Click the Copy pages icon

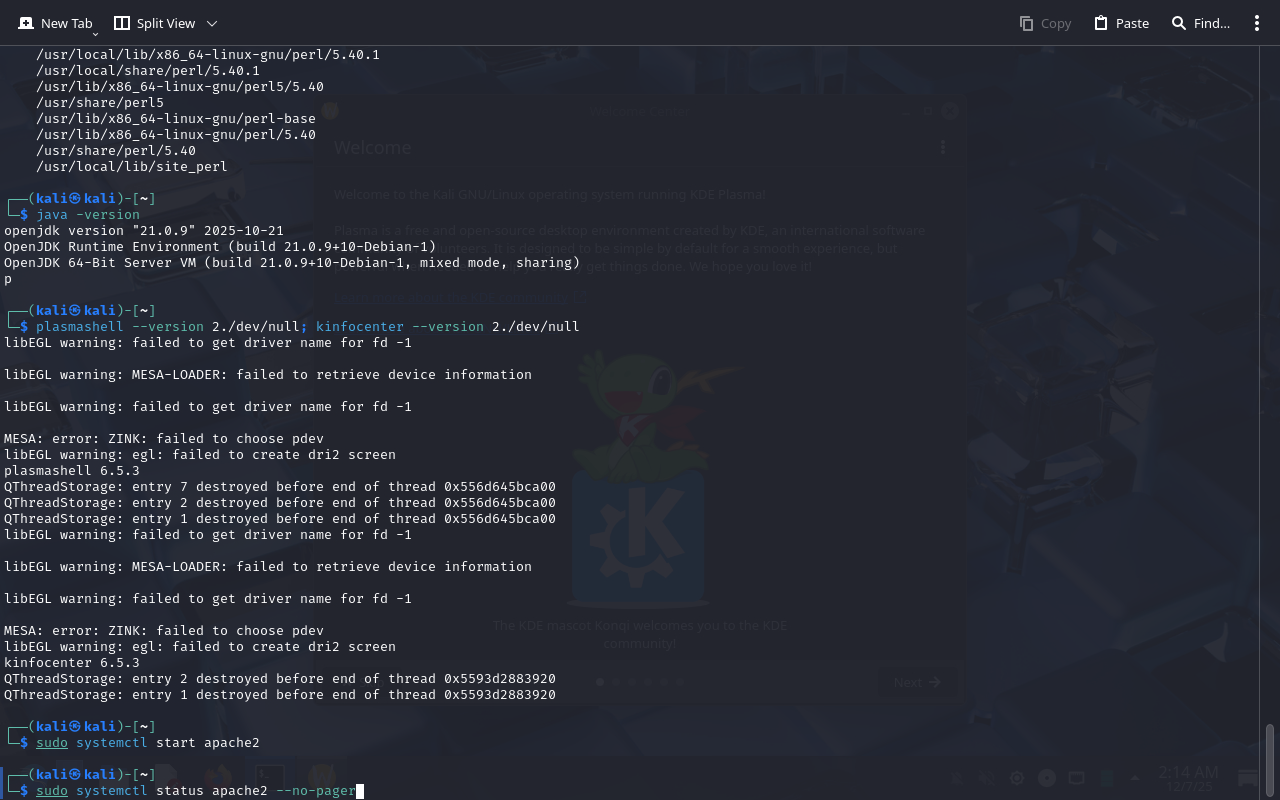pos(1026,23)
